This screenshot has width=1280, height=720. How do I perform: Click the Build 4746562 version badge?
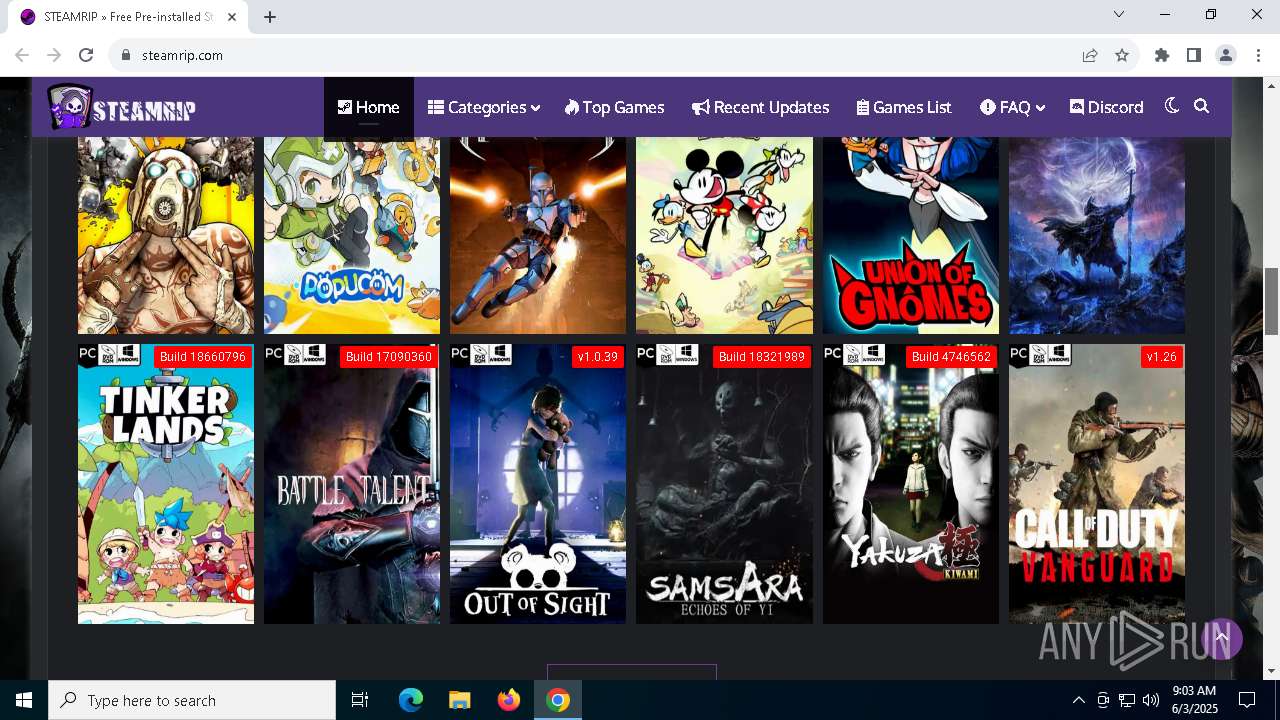(951, 357)
